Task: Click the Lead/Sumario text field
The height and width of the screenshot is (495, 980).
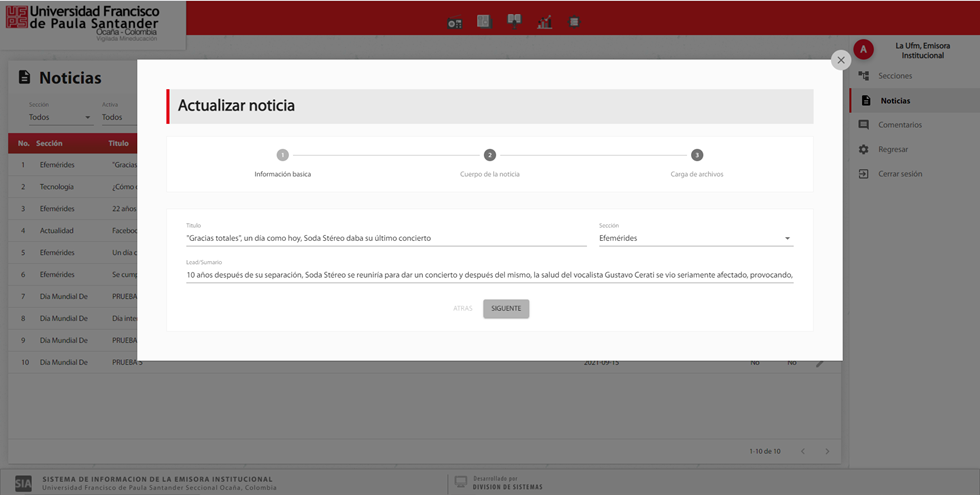Action: 489,274
